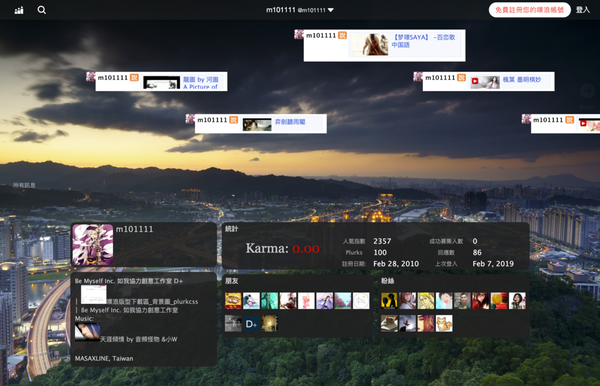Open friend avatar with cherry blossom road
600x386 pixels.
pyautogui.click(x=343, y=301)
